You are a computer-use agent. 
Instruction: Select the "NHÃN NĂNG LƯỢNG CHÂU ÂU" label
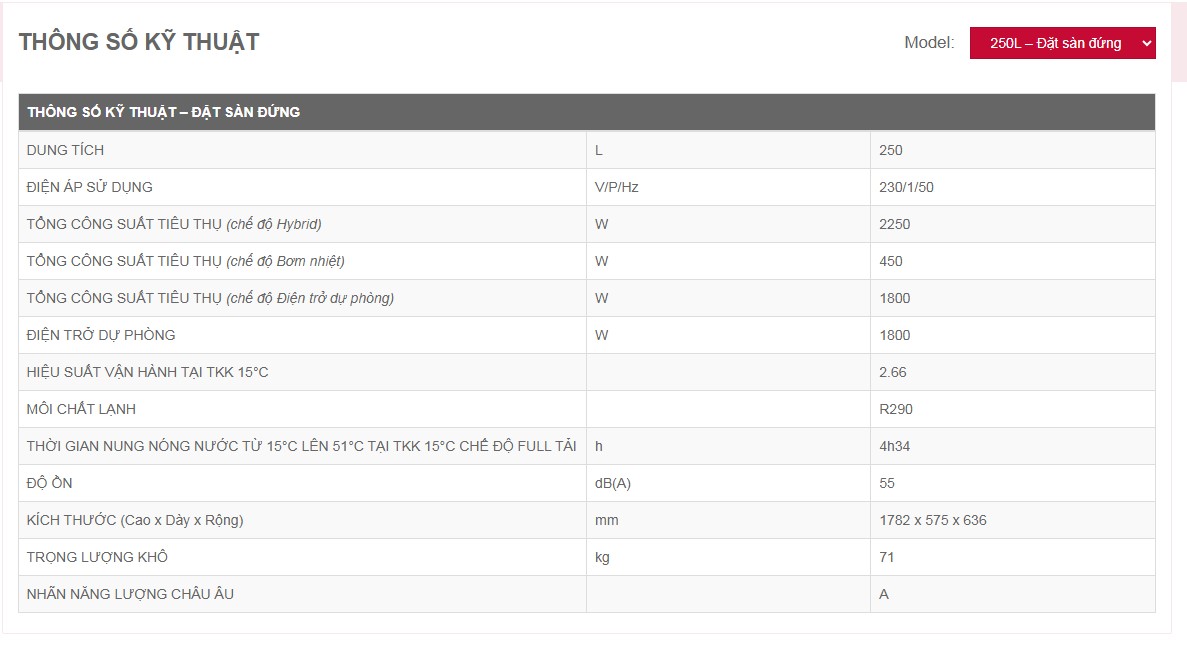130,594
